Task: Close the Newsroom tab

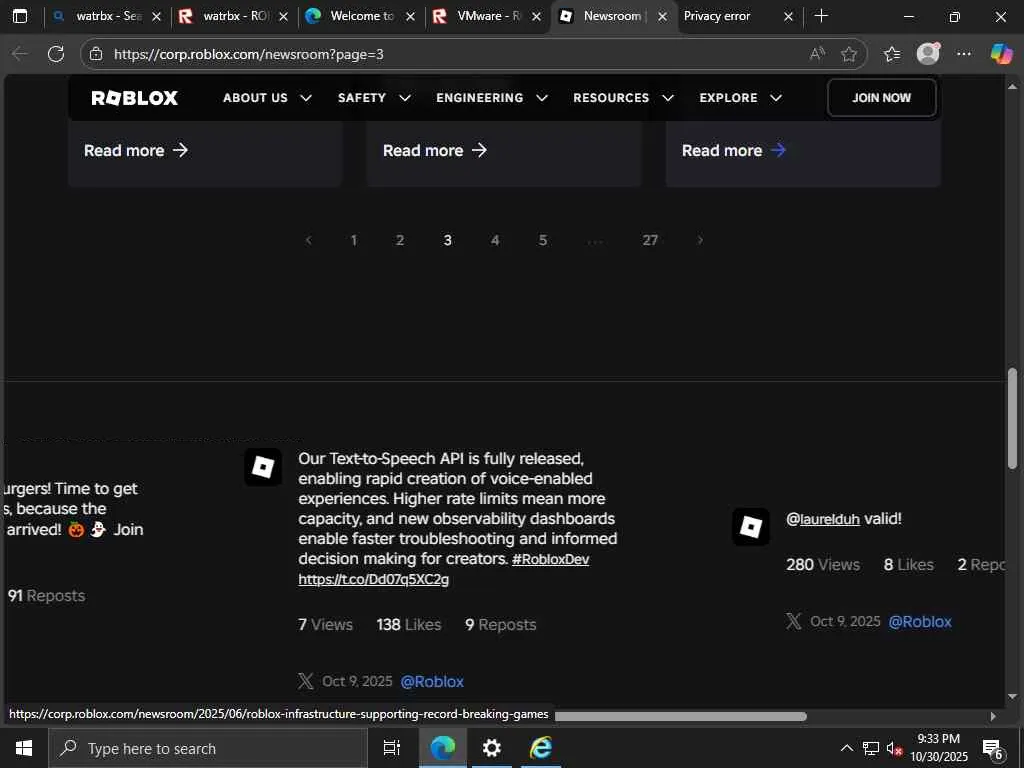Action: point(662,17)
